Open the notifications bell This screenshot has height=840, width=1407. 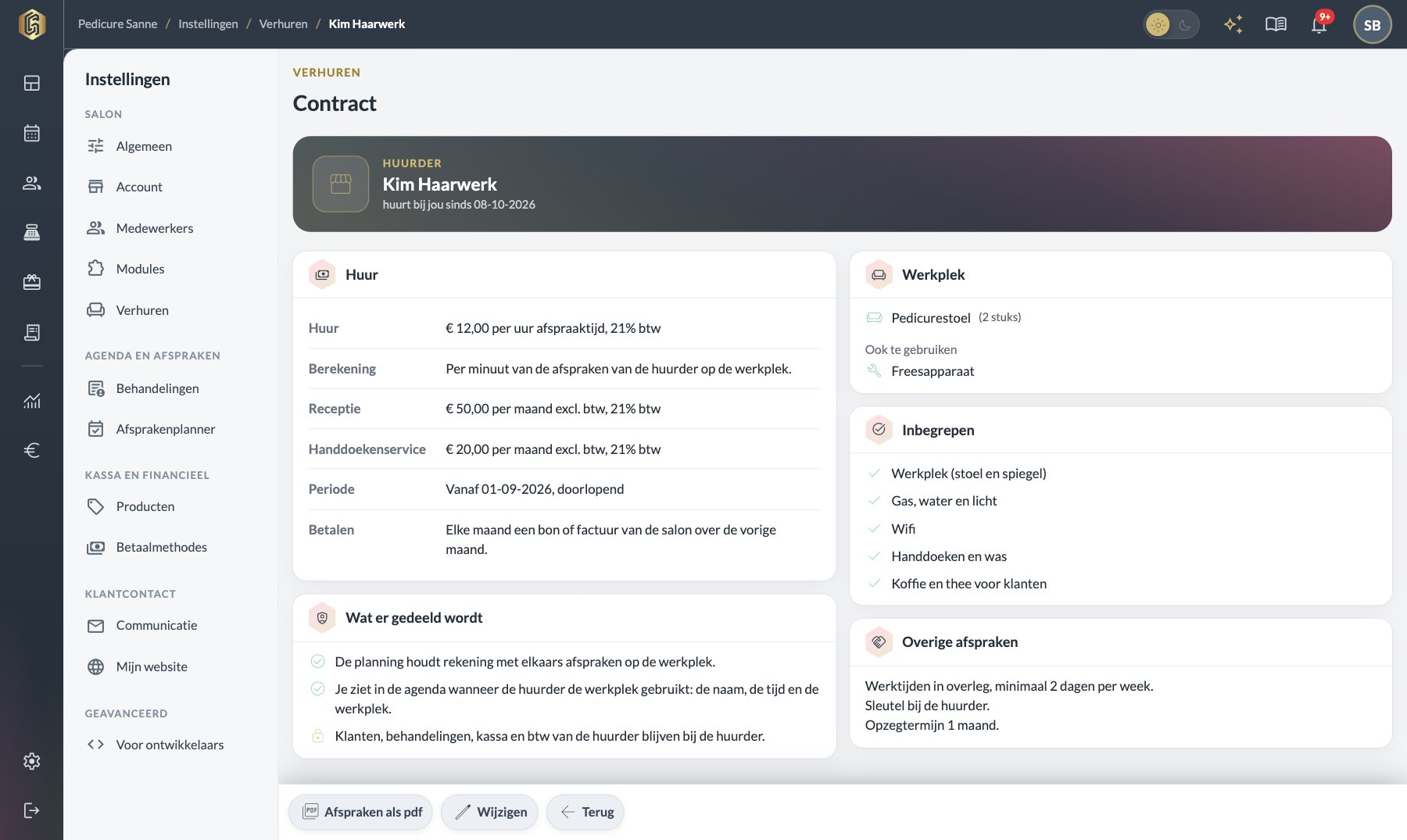(x=1319, y=24)
